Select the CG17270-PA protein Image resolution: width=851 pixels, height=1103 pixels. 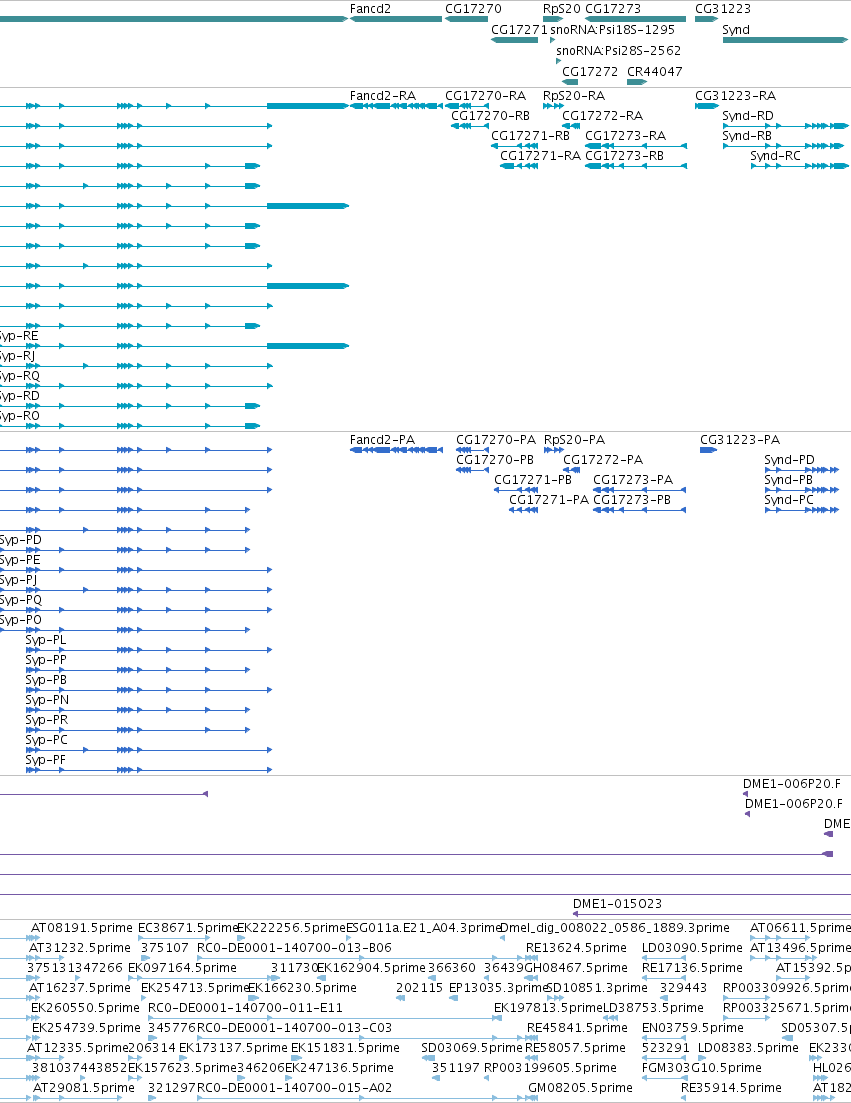click(x=473, y=450)
